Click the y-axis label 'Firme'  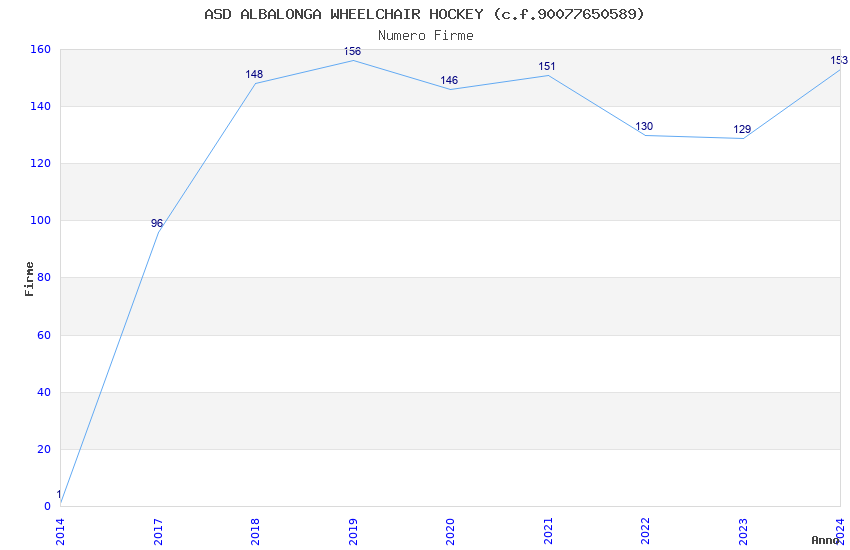point(29,279)
